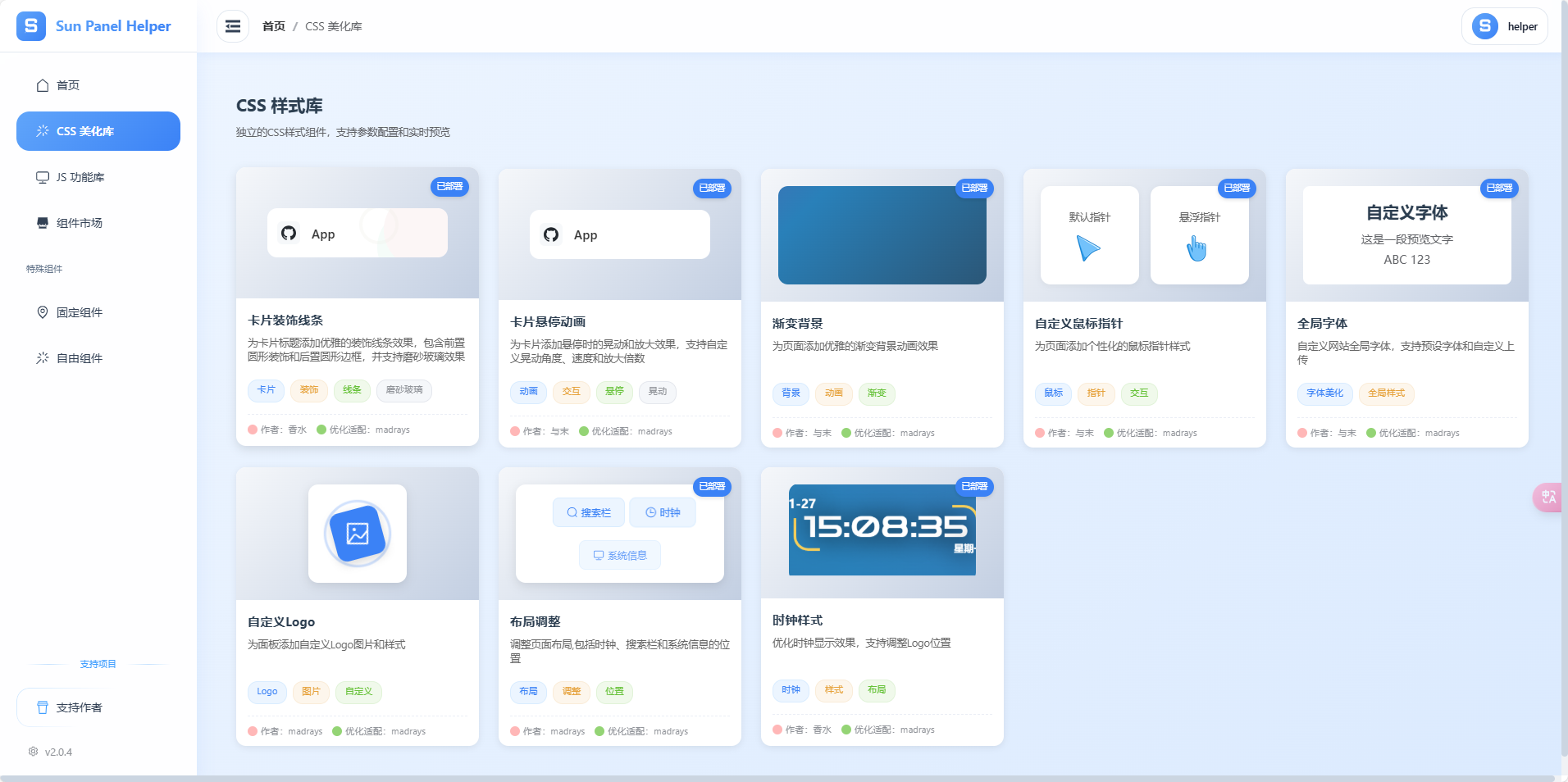Open 组件市场 from the sidebar
The image size is (1568, 782).
(x=79, y=223)
